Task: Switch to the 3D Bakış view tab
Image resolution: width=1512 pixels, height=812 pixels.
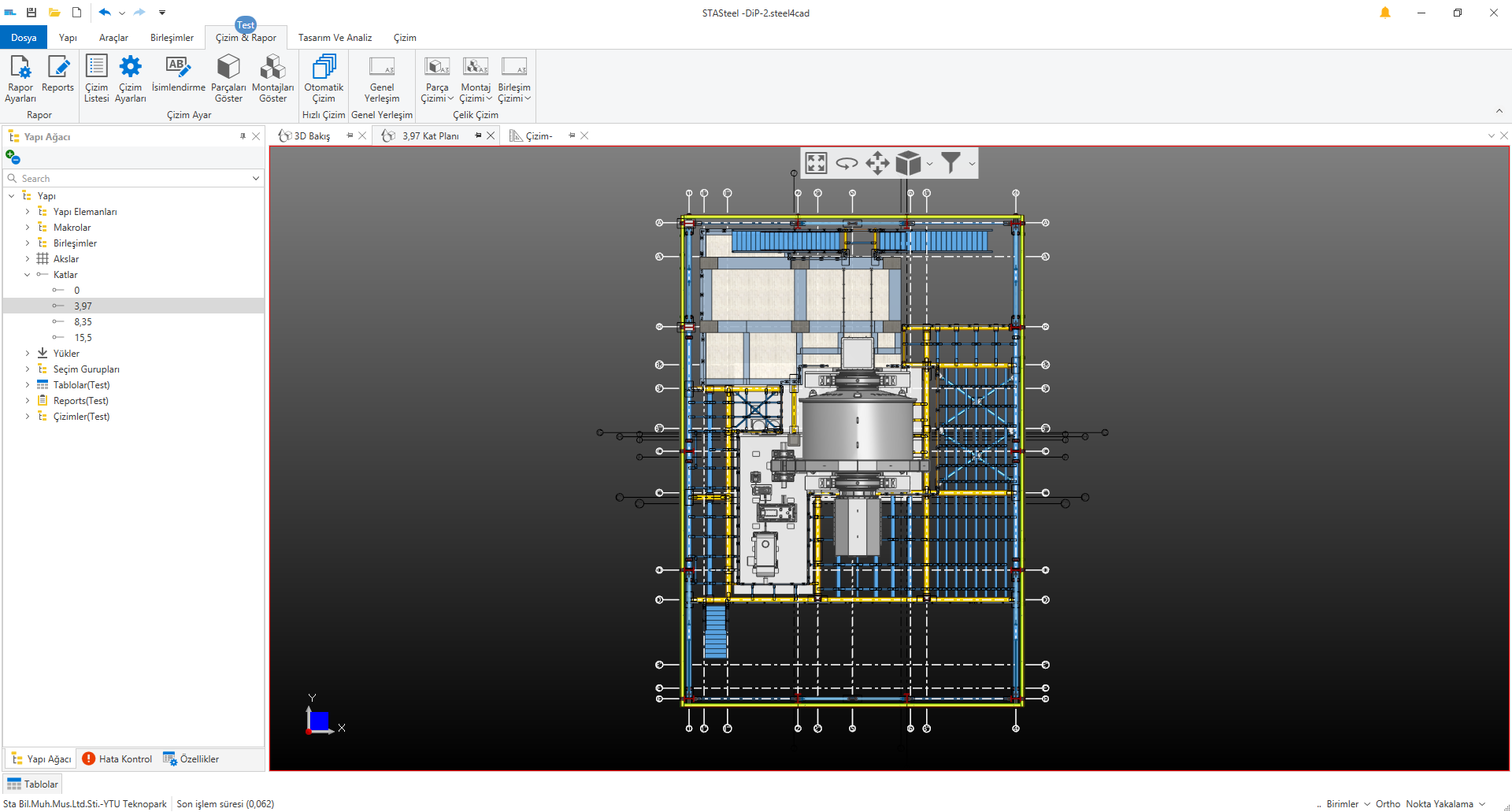Action: (x=312, y=136)
